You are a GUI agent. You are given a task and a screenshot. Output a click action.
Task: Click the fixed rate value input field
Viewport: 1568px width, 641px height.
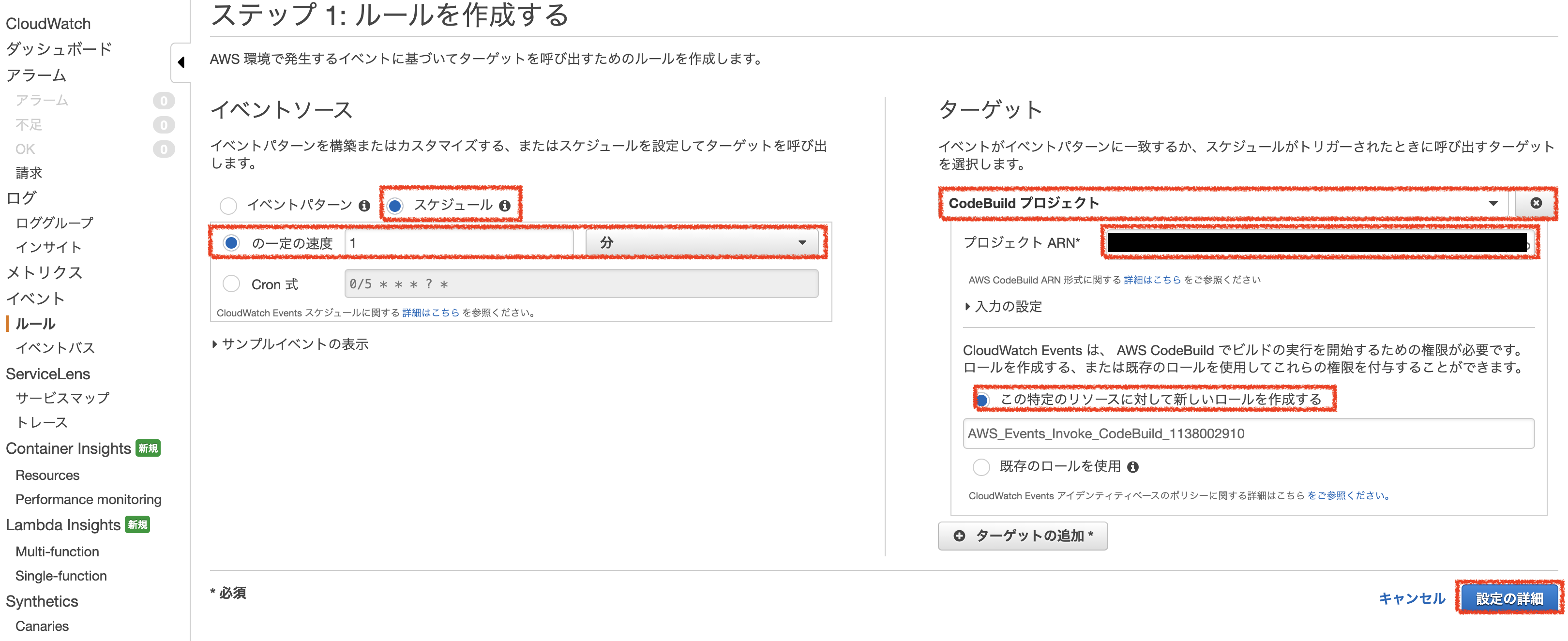point(460,242)
